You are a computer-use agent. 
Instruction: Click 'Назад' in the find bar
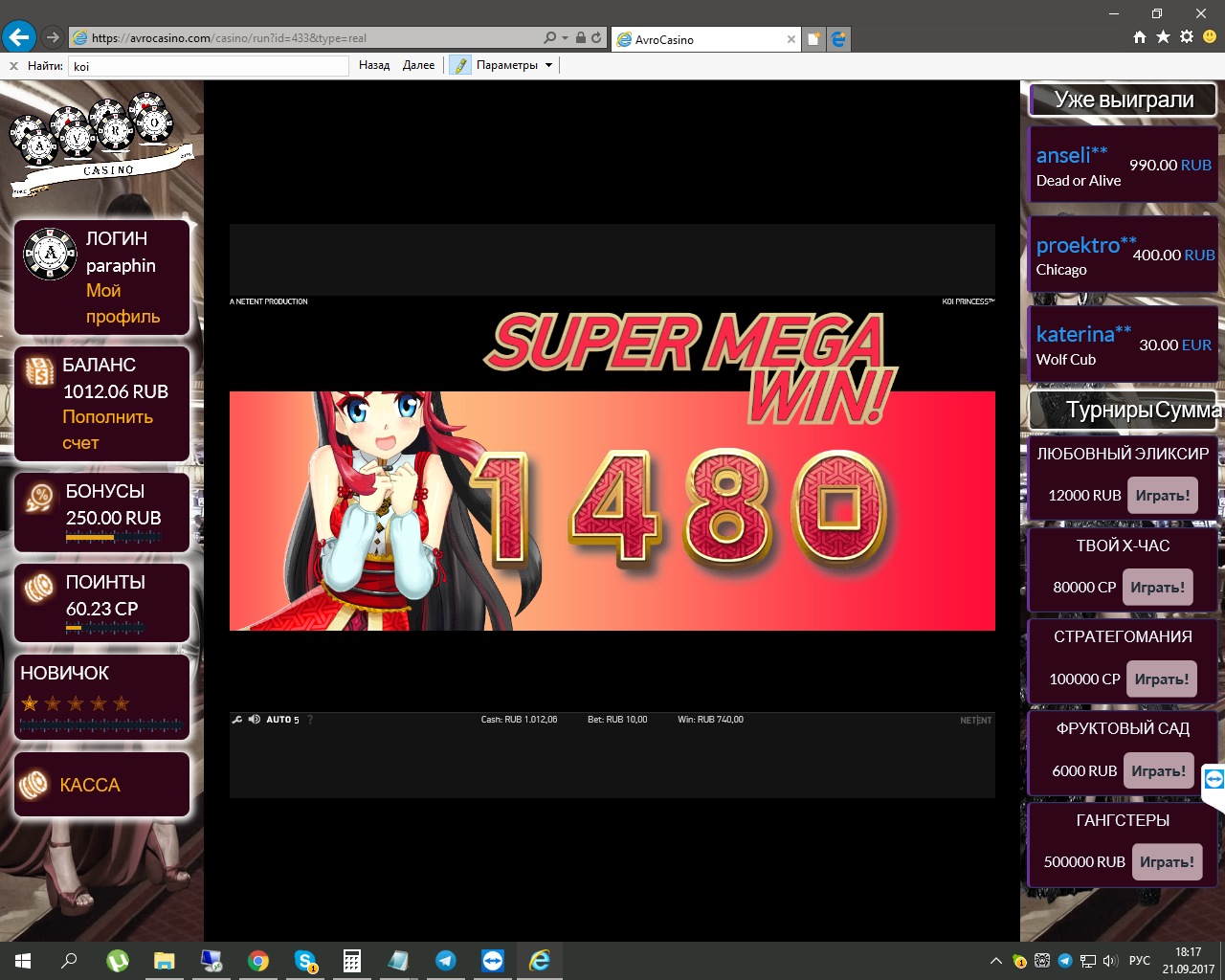[x=374, y=65]
